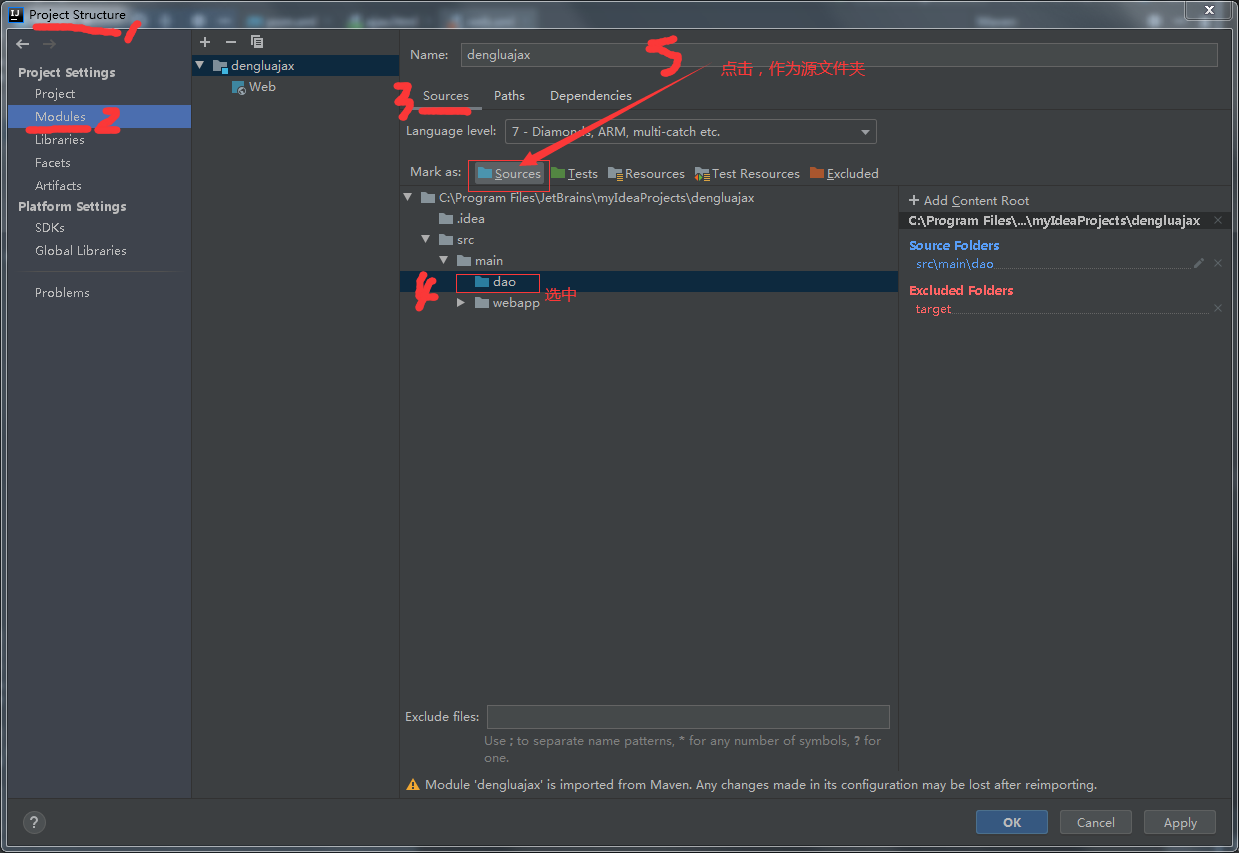Switch to the Sources tab
This screenshot has width=1239, height=853.
(x=445, y=96)
